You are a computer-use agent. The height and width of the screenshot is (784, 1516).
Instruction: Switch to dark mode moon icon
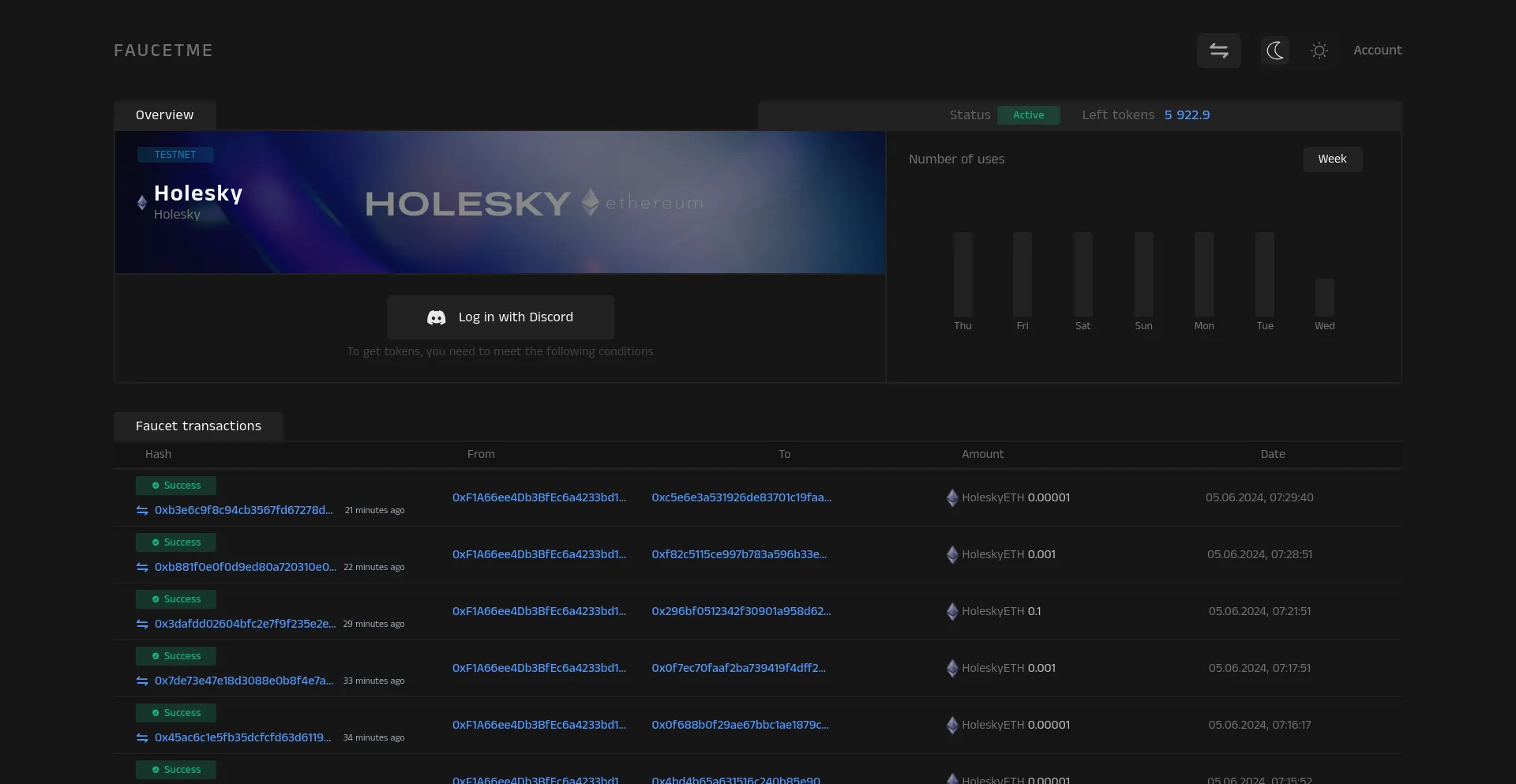pyautogui.click(x=1274, y=51)
